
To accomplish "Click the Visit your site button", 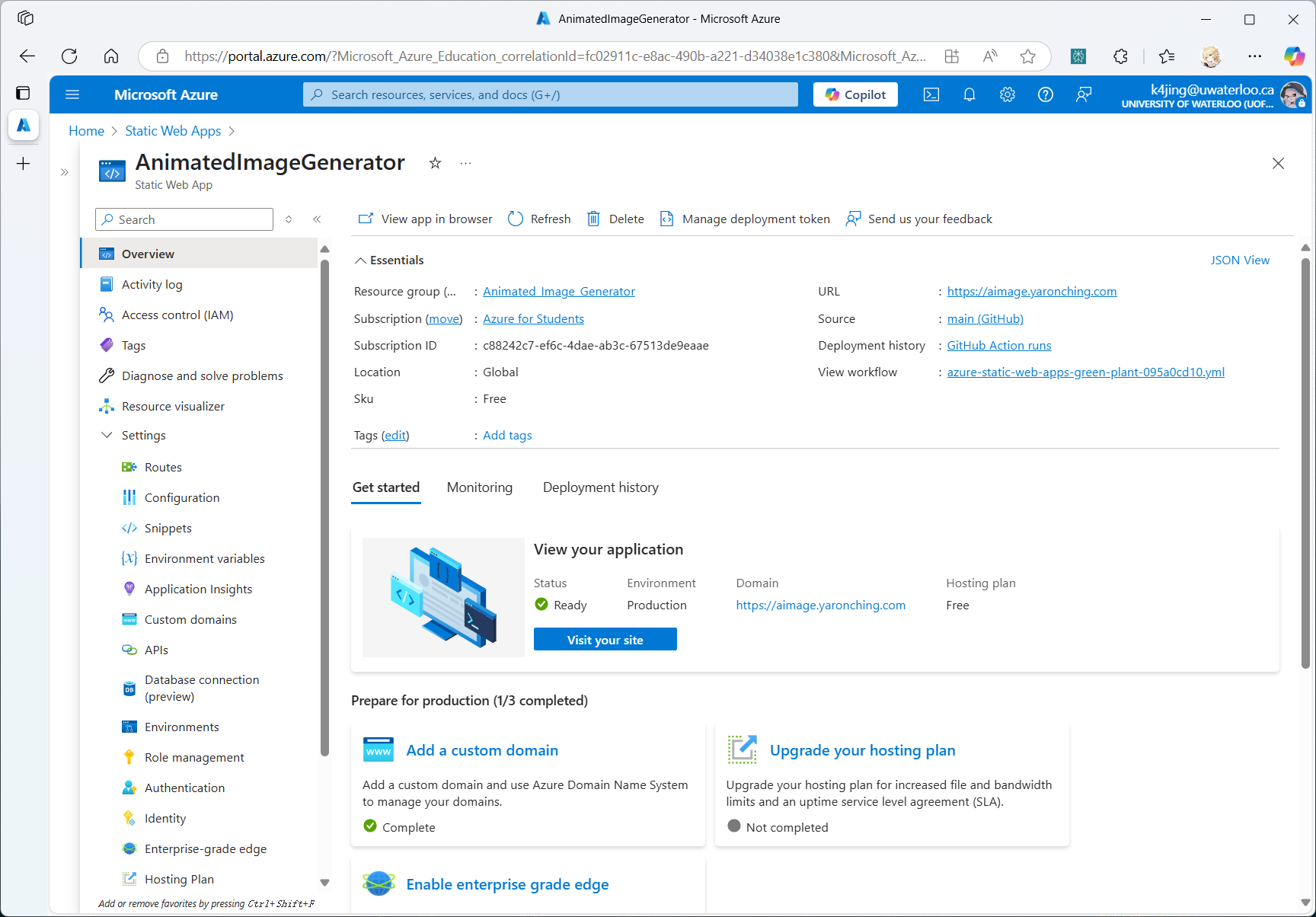I will coord(605,639).
